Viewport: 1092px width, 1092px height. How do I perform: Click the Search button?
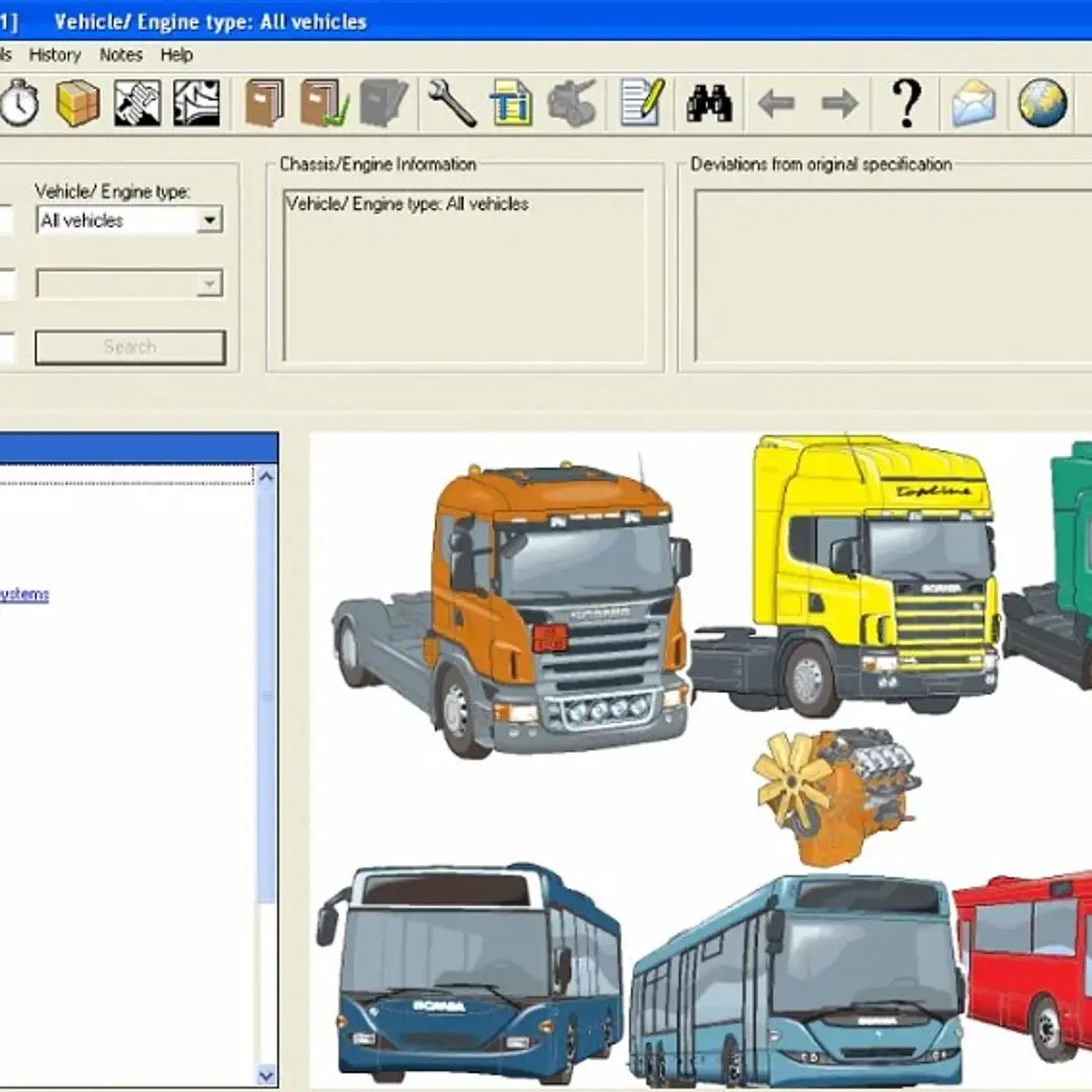point(130,347)
